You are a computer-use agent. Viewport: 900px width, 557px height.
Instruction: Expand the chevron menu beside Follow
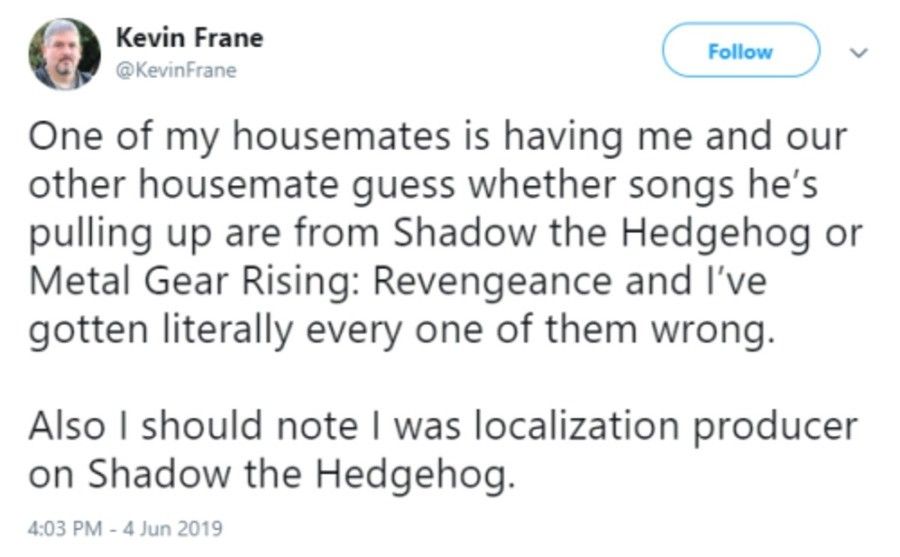pyautogui.click(x=859, y=52)
